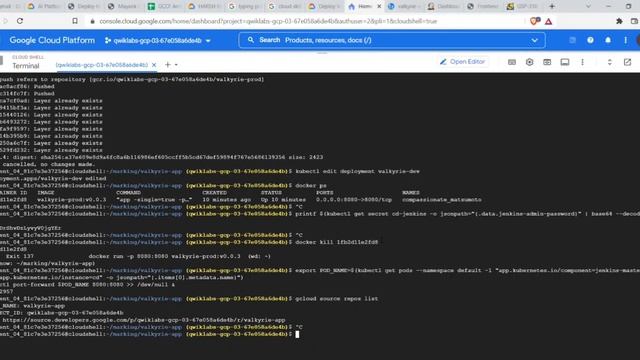This screenshot has height=360, width=640.
Task: Open the tab search chevron in title bar
Action: point(588,6)
